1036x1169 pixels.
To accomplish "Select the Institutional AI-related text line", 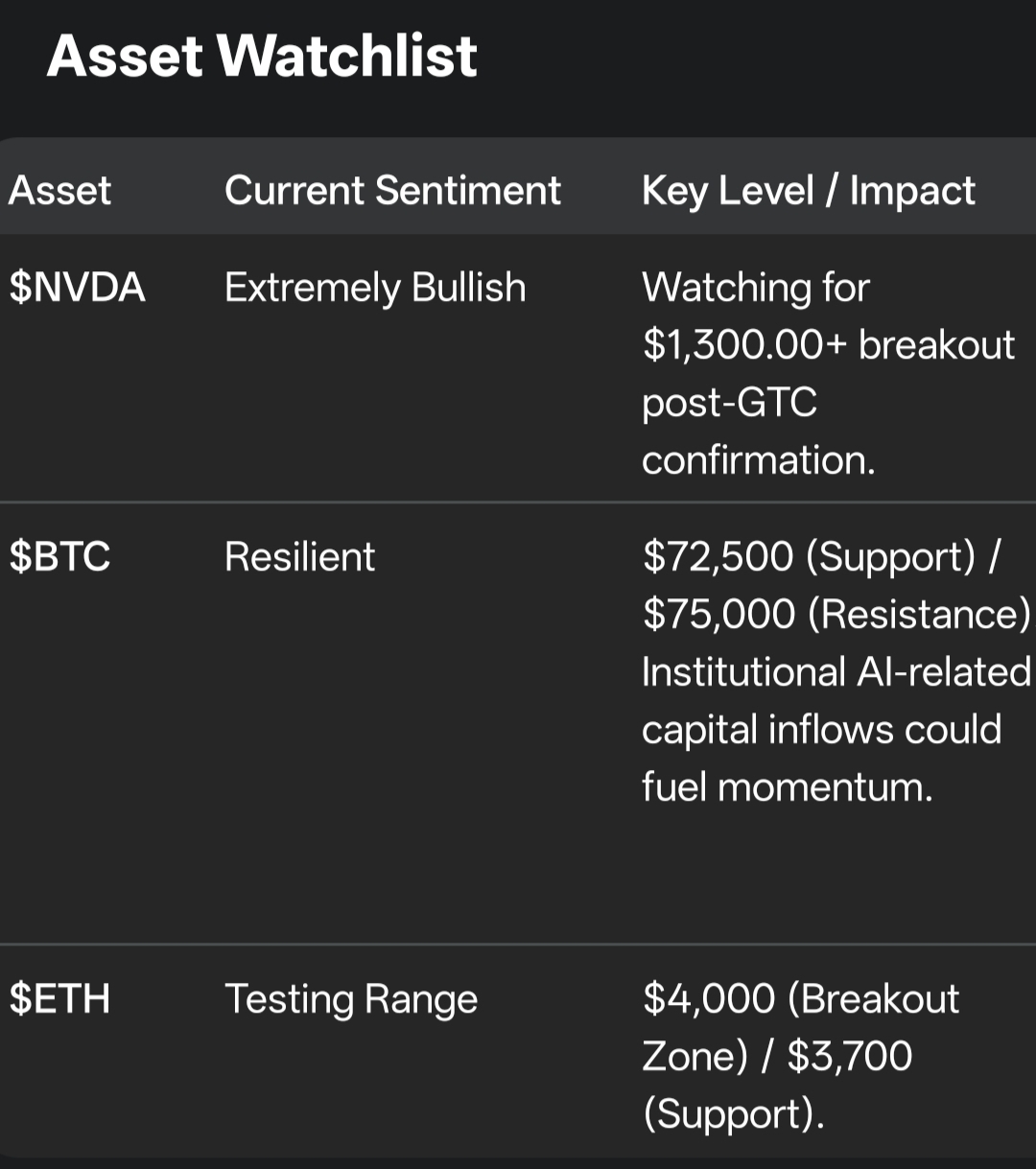I will pos(836,672).
